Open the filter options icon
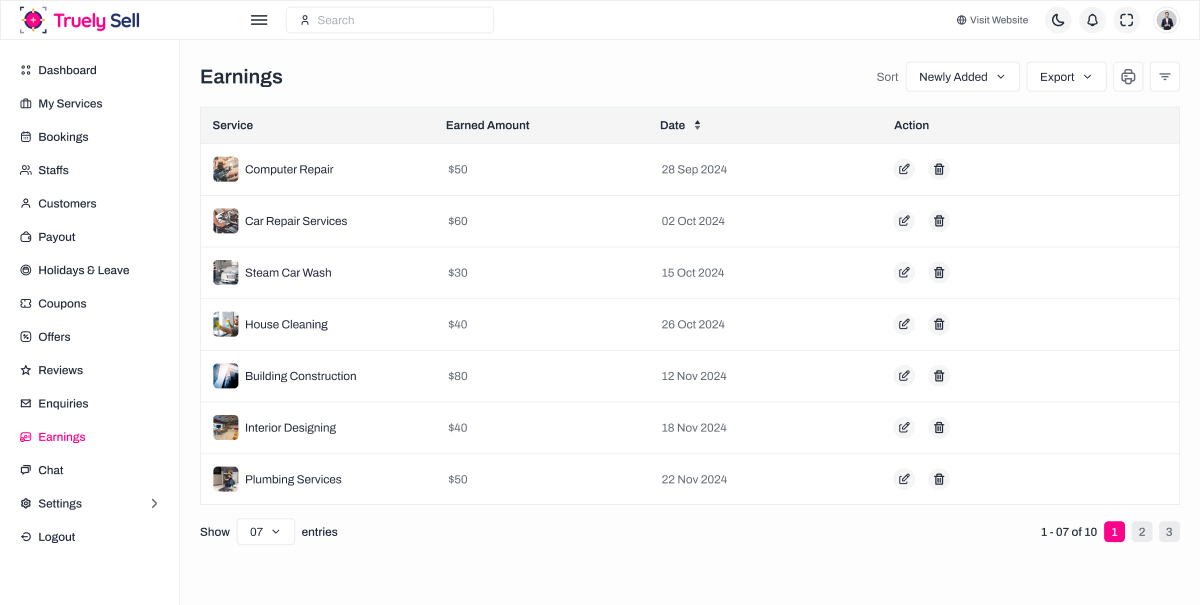This screenshot has height=605, width=1200. point(1165,77)
